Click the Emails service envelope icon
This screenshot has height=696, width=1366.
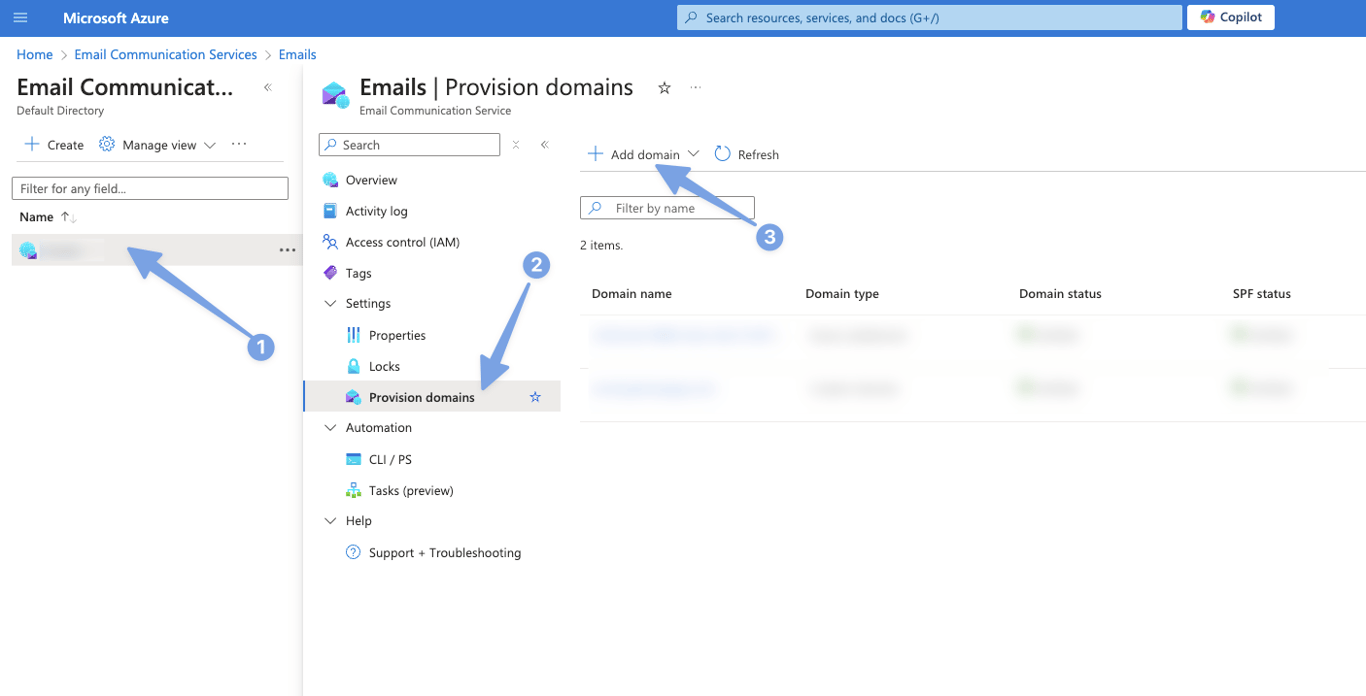pyautogui.click(x=335, y=95)
